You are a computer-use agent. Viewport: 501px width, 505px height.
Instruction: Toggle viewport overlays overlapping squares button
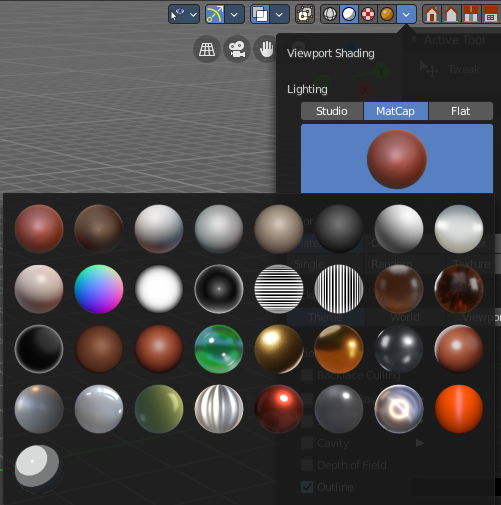pos(260,14)
